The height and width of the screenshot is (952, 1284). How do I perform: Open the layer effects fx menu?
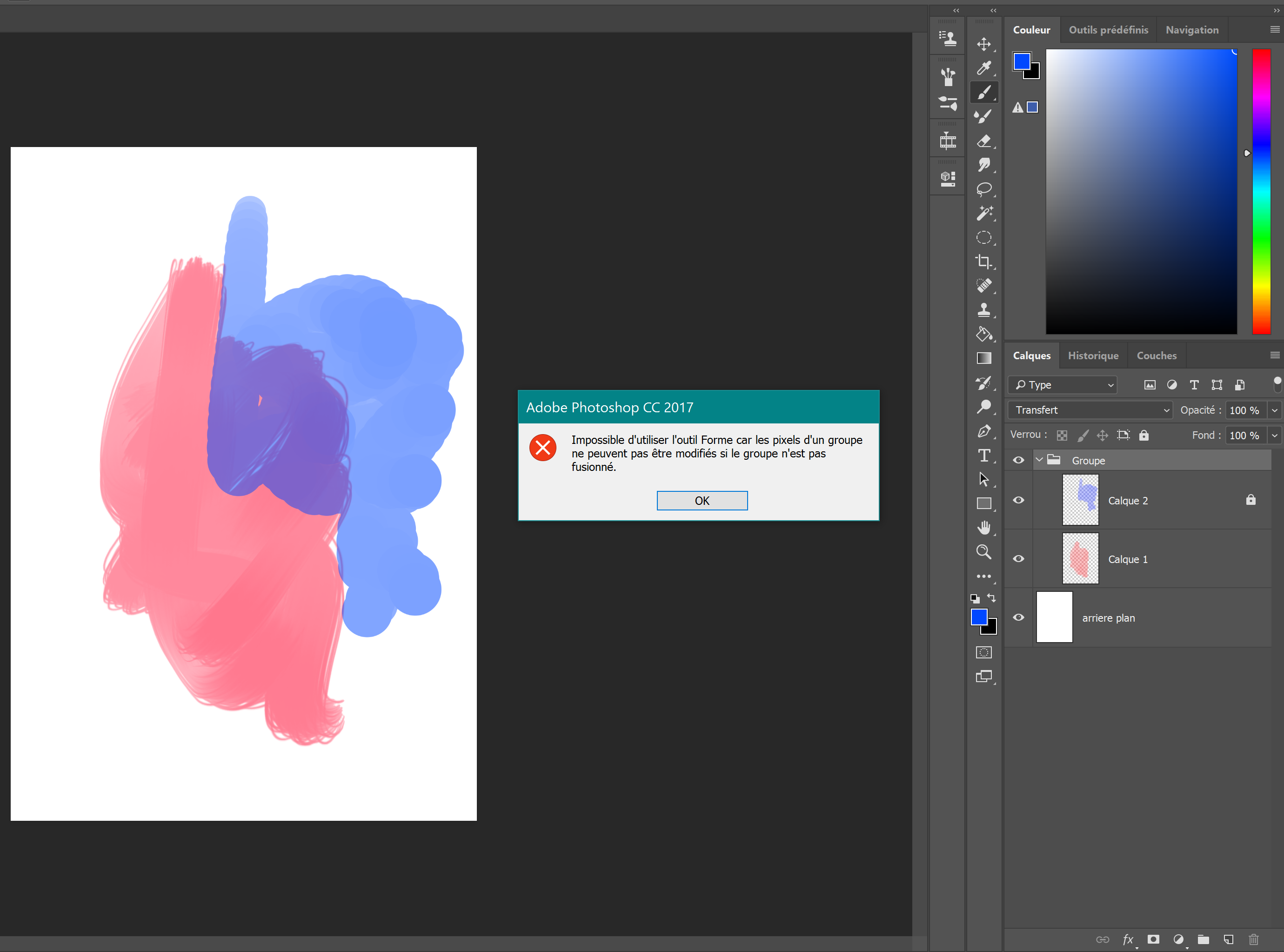(1129, 939)
